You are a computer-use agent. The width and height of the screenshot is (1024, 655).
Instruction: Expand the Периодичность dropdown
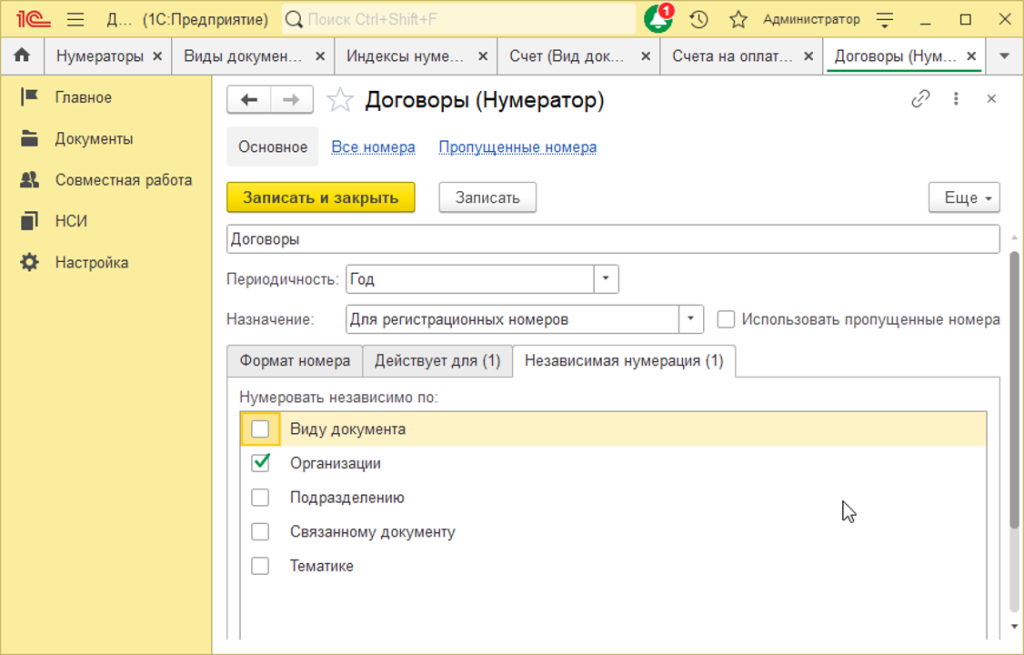pyautogui.click(x=607, y=279)
